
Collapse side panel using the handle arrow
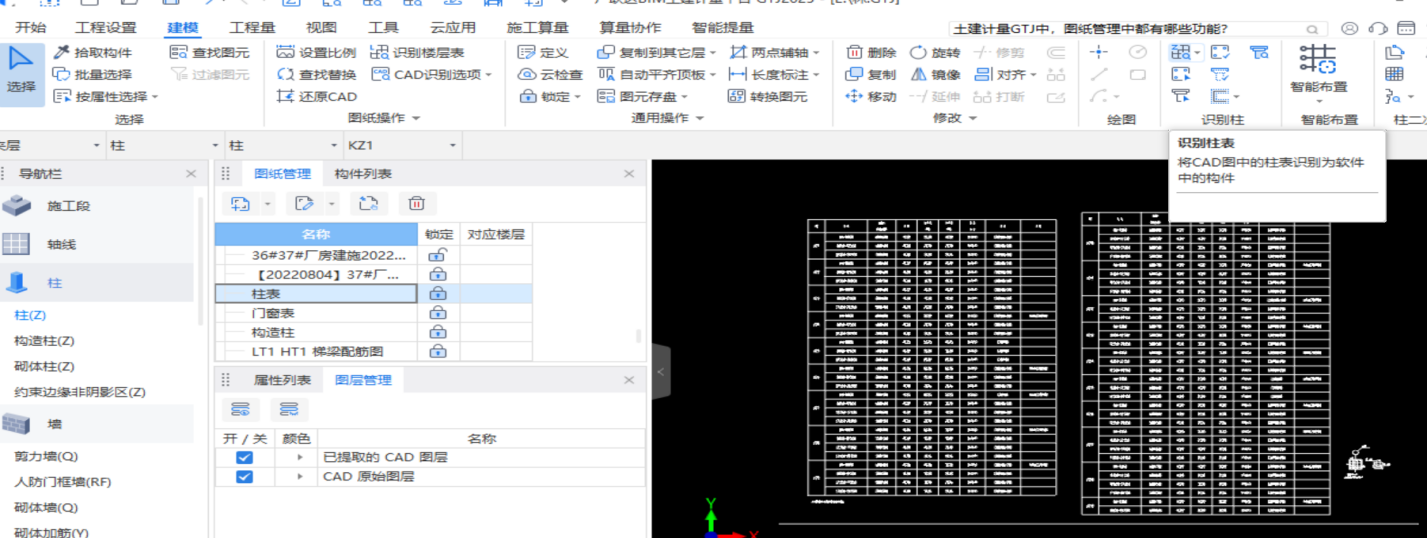point(660,371)
